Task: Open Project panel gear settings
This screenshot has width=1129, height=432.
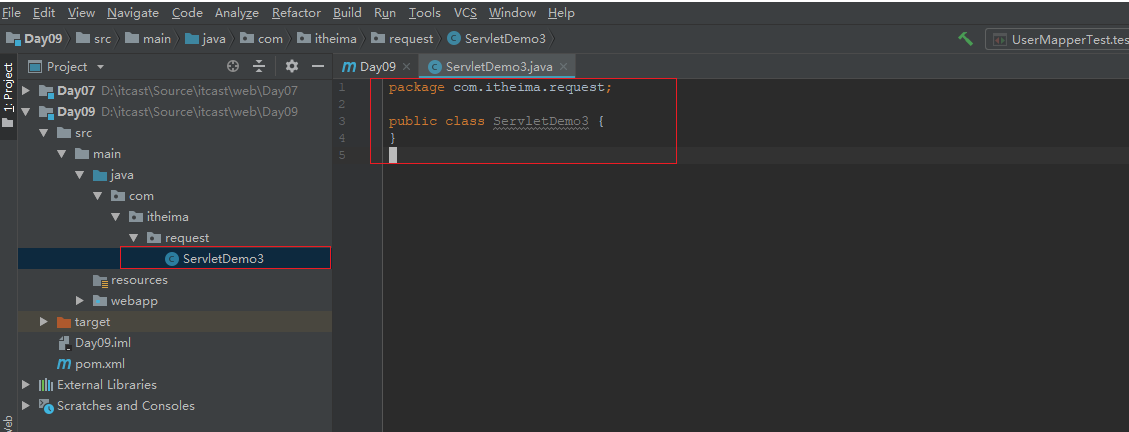Action: (292, 67)
